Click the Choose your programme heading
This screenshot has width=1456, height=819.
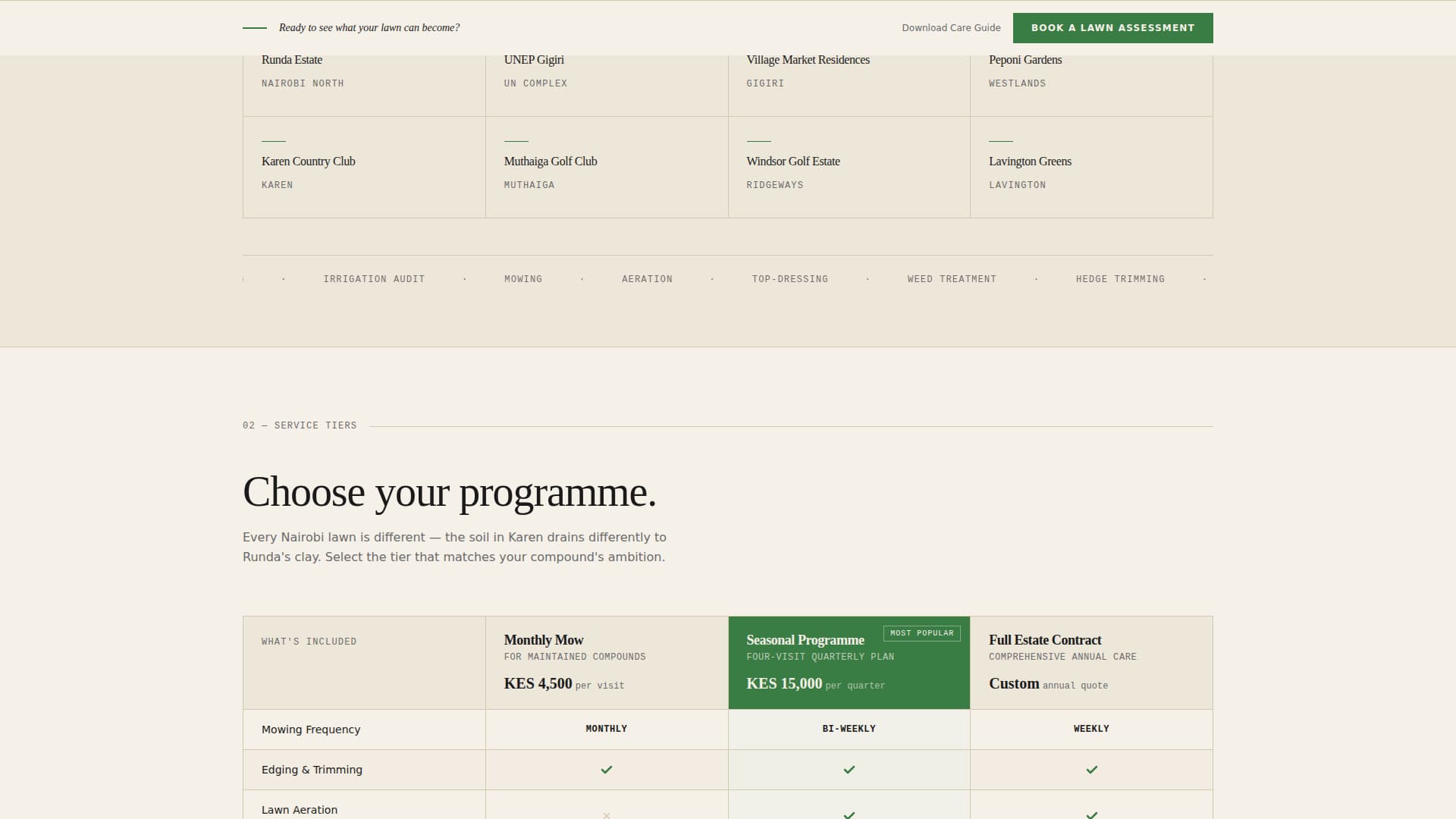[450, 493]
